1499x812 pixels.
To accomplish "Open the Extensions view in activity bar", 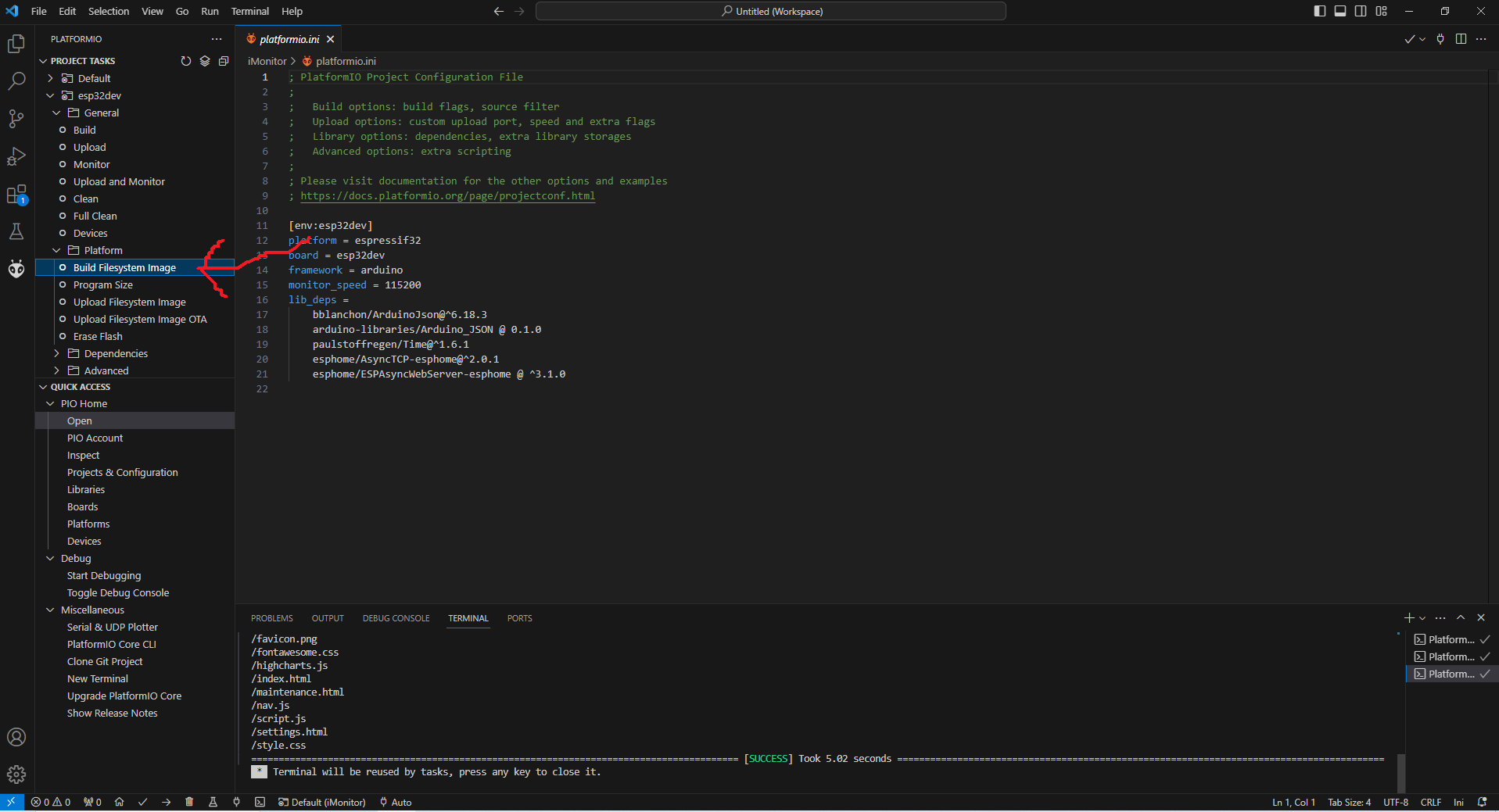I will click(x=16, y=195).
